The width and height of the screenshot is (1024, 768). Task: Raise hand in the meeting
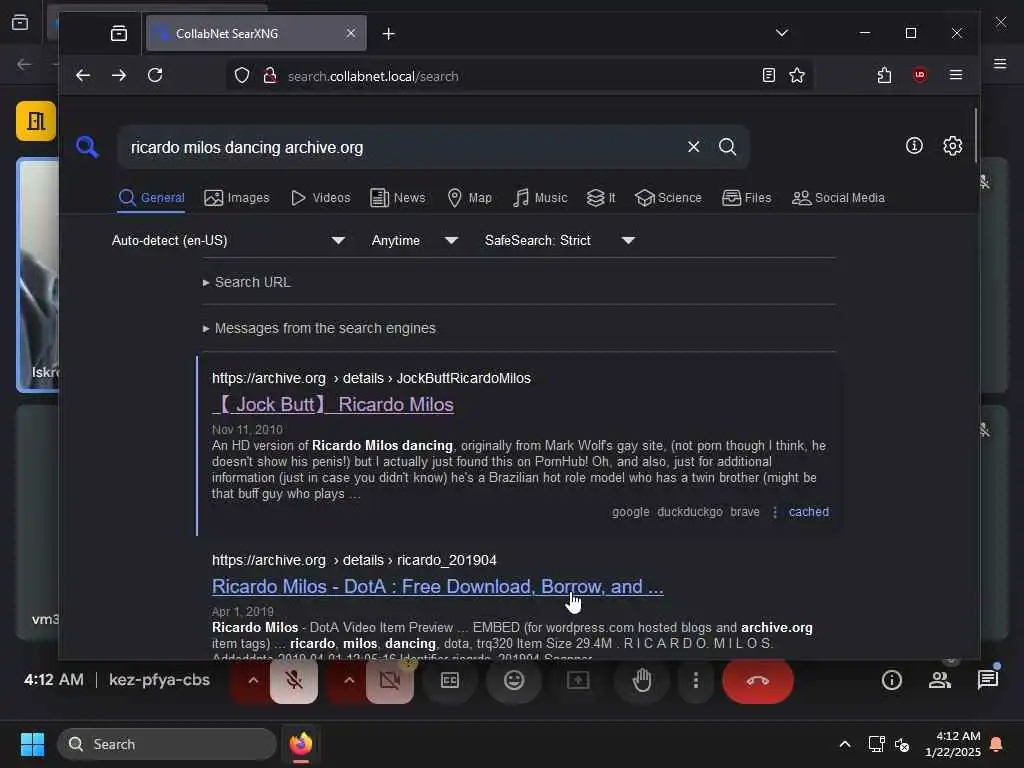tap(642, 680)
